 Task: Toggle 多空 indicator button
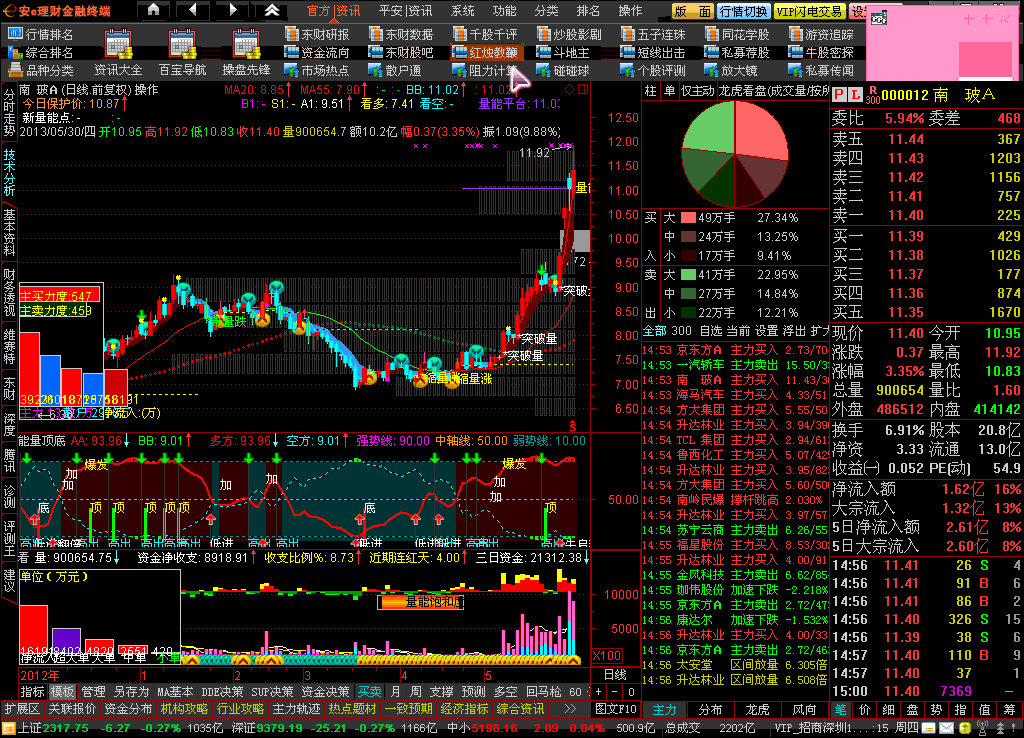[x=505, y=692]
